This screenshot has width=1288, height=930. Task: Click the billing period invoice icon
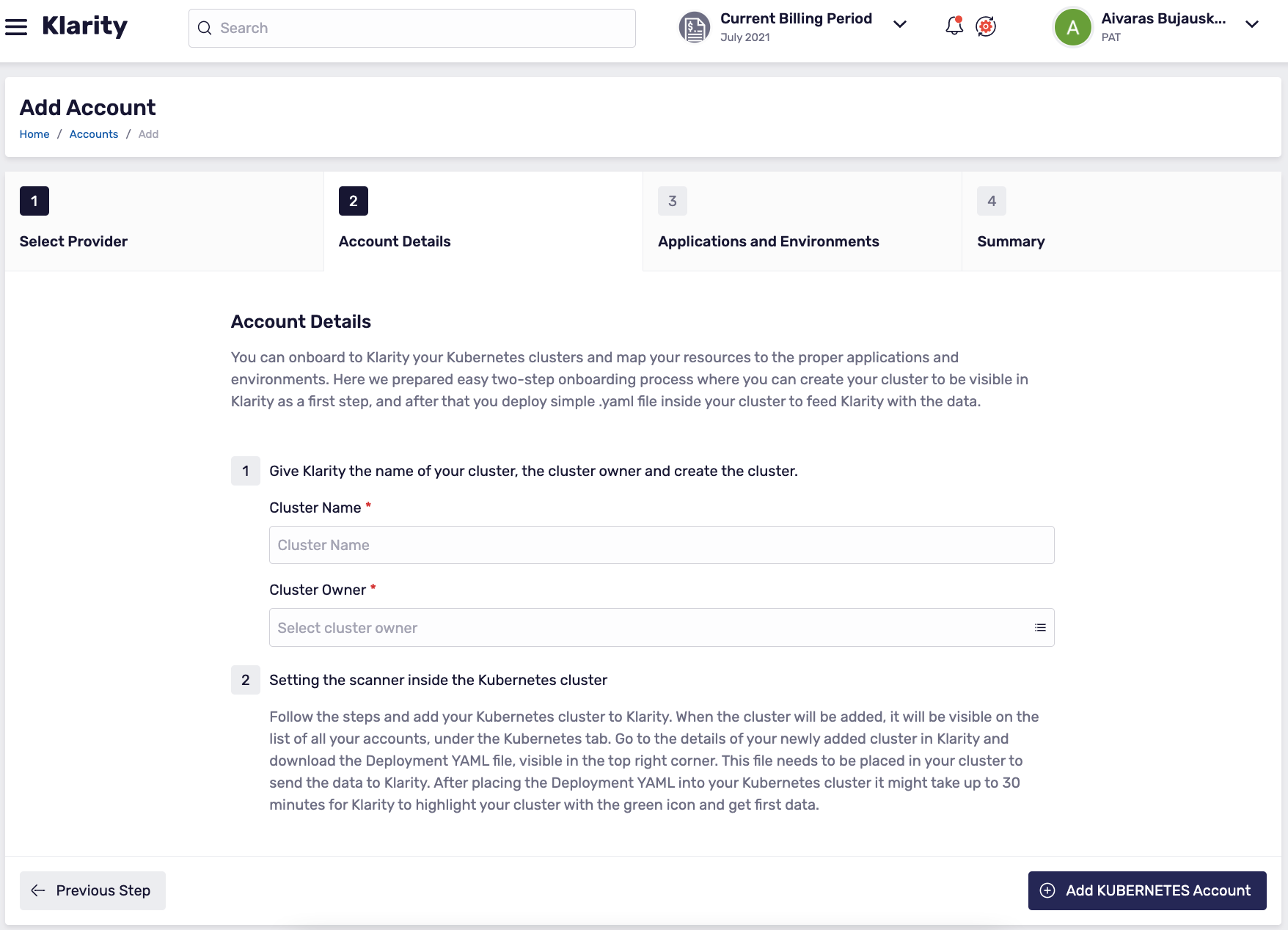[x=694, y=28]
